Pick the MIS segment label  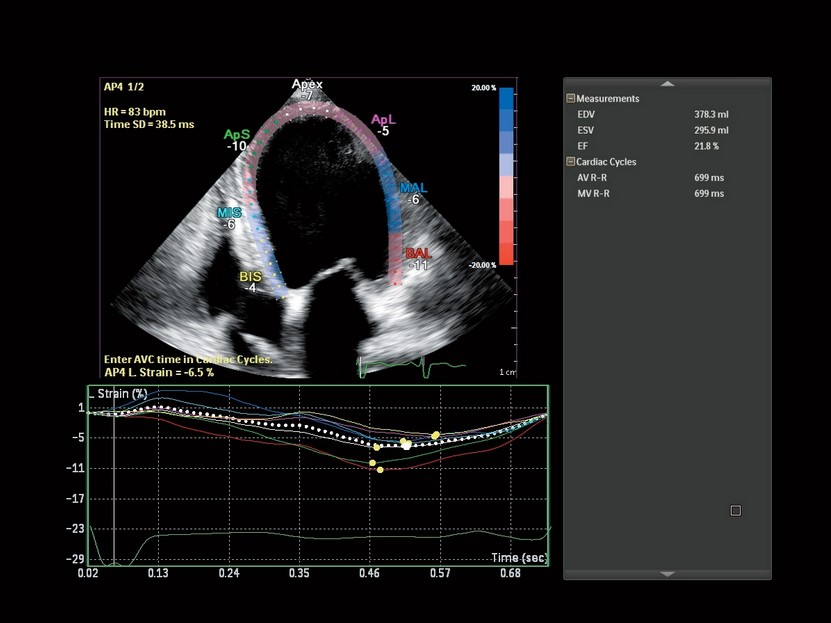click(x=230, y=213)
